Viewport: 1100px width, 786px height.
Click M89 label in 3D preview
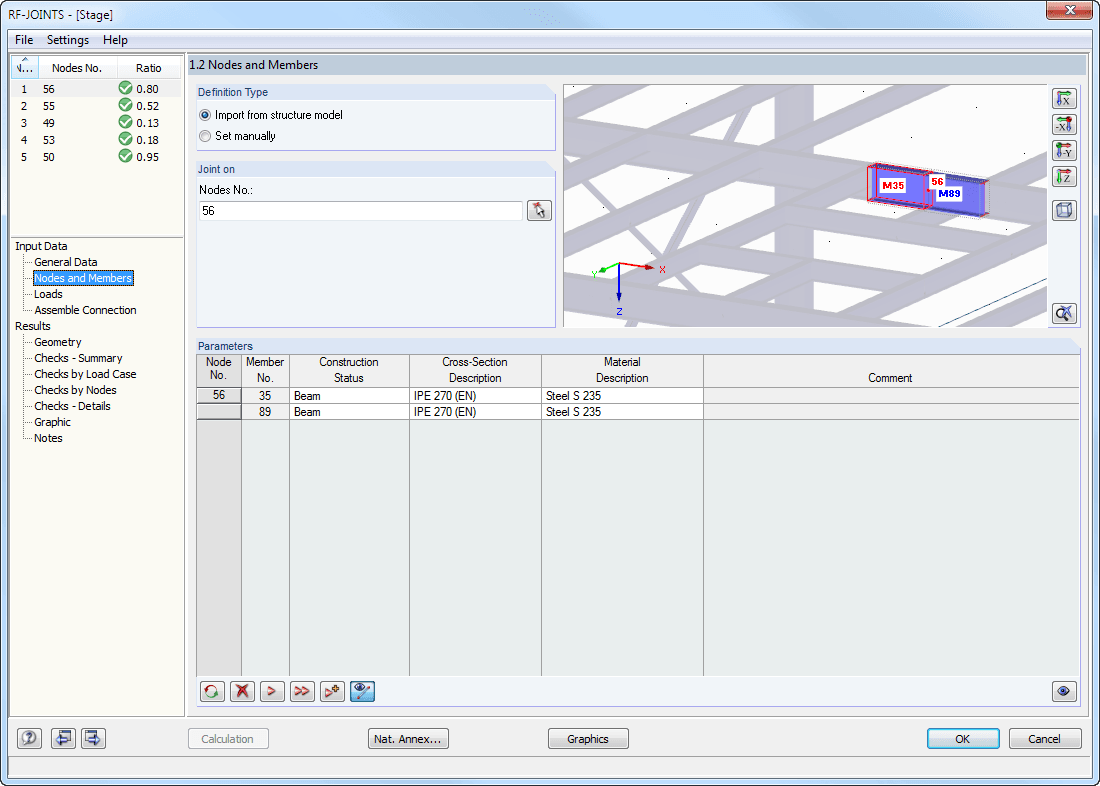tap(949, 194)
